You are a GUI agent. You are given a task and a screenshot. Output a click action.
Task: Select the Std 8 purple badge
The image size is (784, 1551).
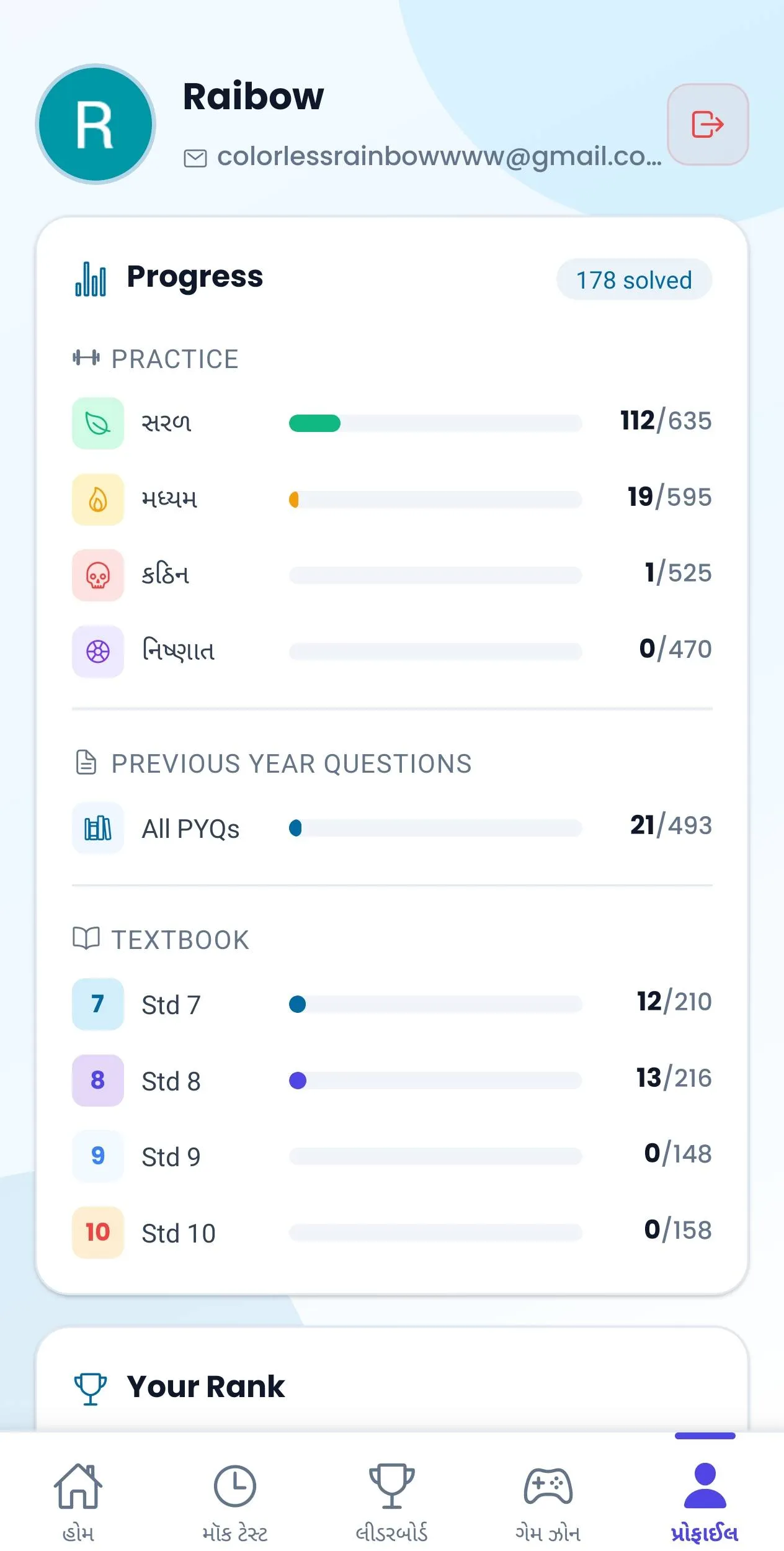(x=98, y=1081)
